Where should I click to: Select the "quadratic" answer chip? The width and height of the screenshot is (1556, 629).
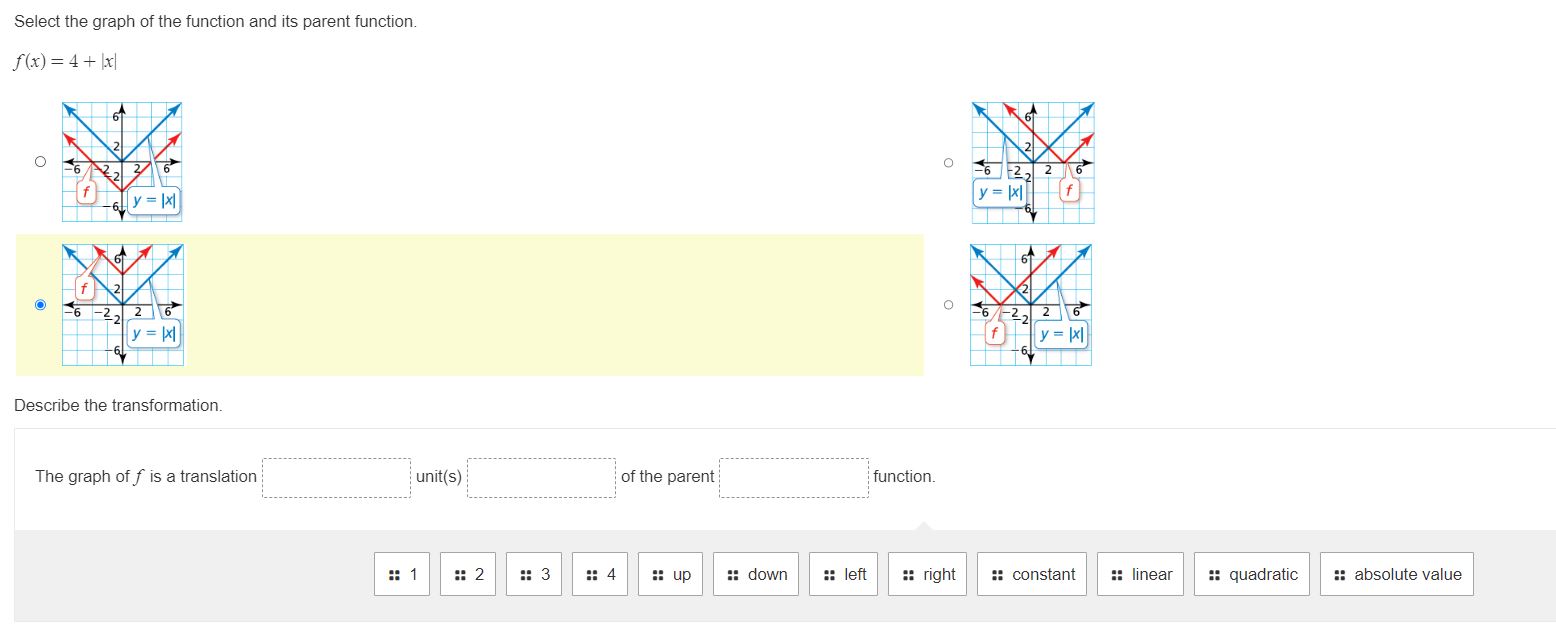coord(1251,573)
